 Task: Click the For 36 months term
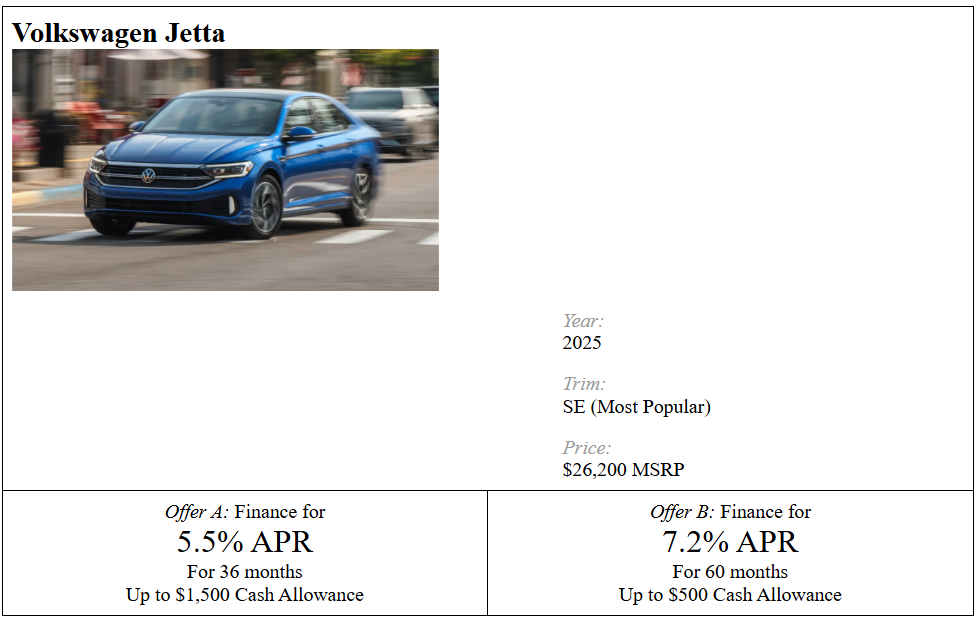[x=245, y=572]
